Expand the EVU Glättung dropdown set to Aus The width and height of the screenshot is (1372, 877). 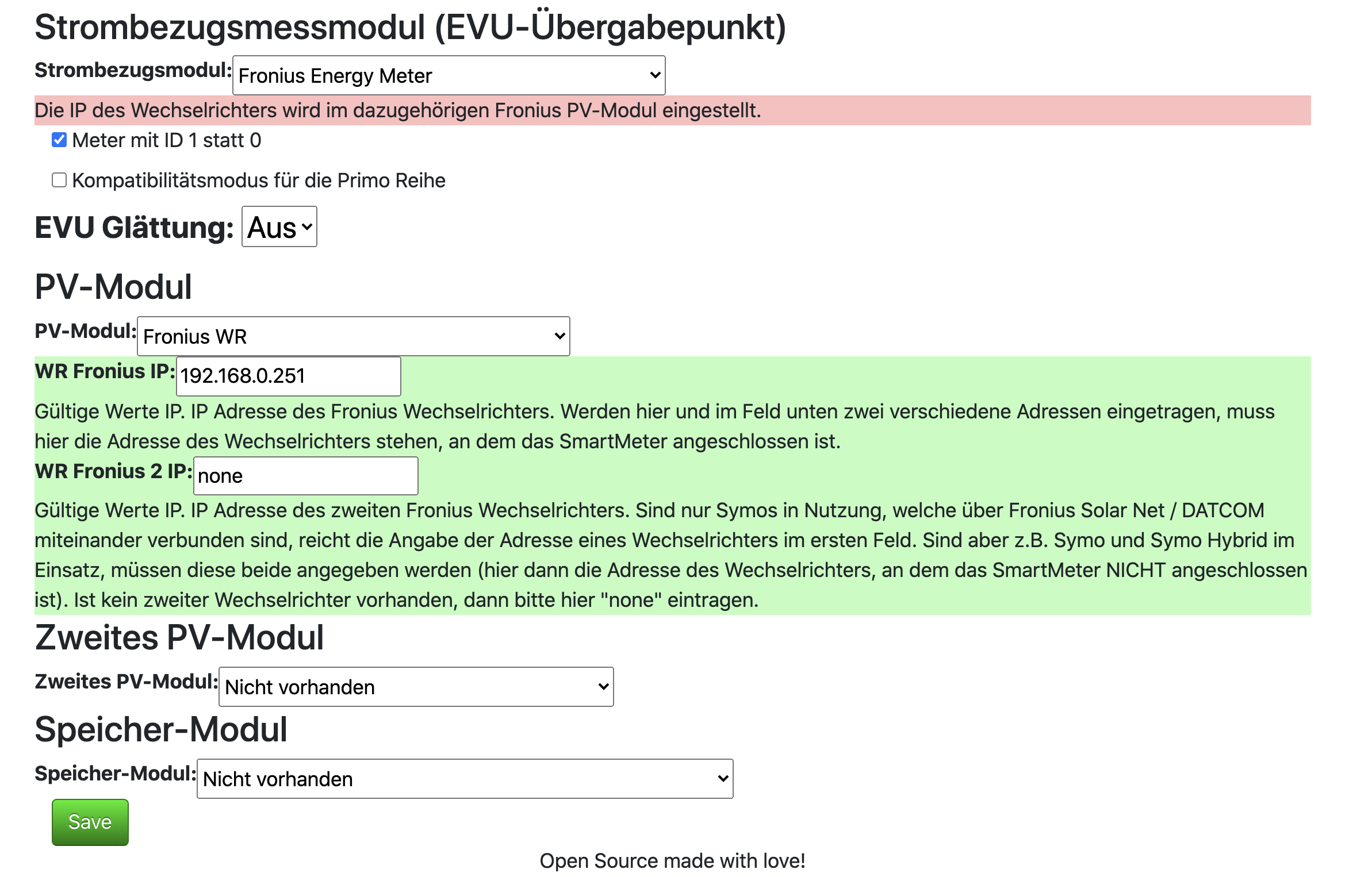(x=279, y=227)
